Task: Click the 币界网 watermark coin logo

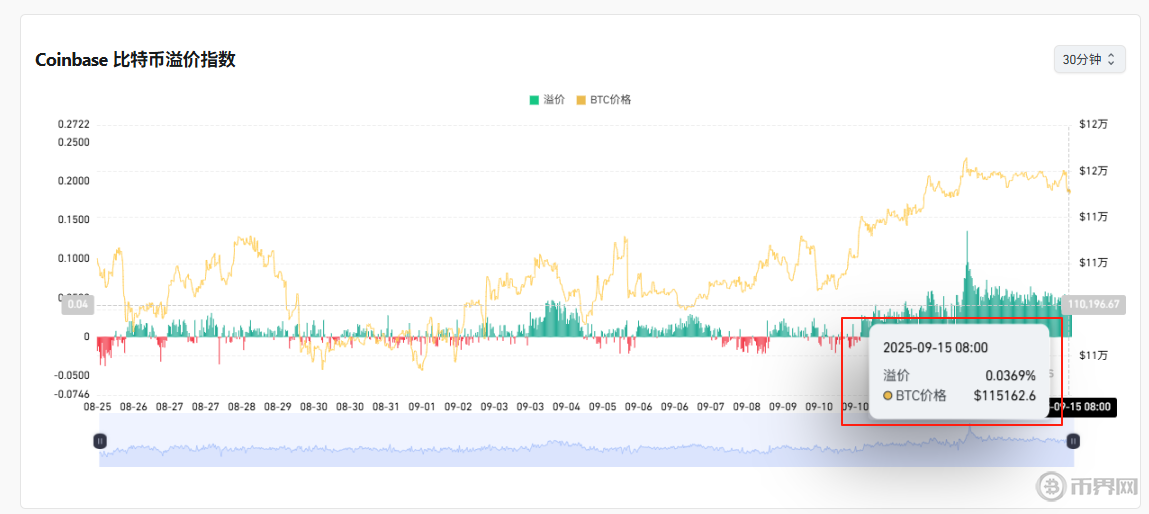Action: 1051,487
